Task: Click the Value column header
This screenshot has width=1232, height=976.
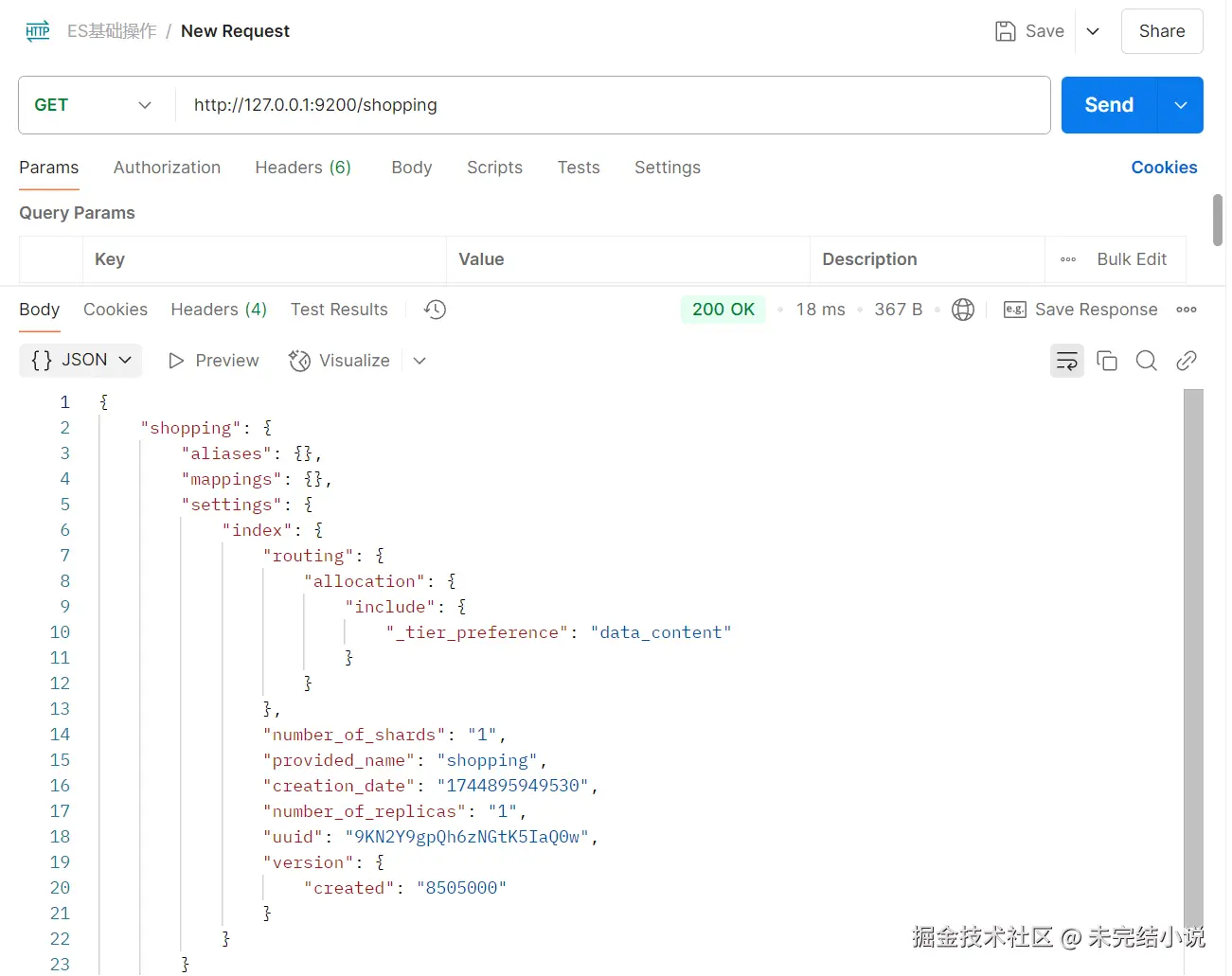Action: 481,259
